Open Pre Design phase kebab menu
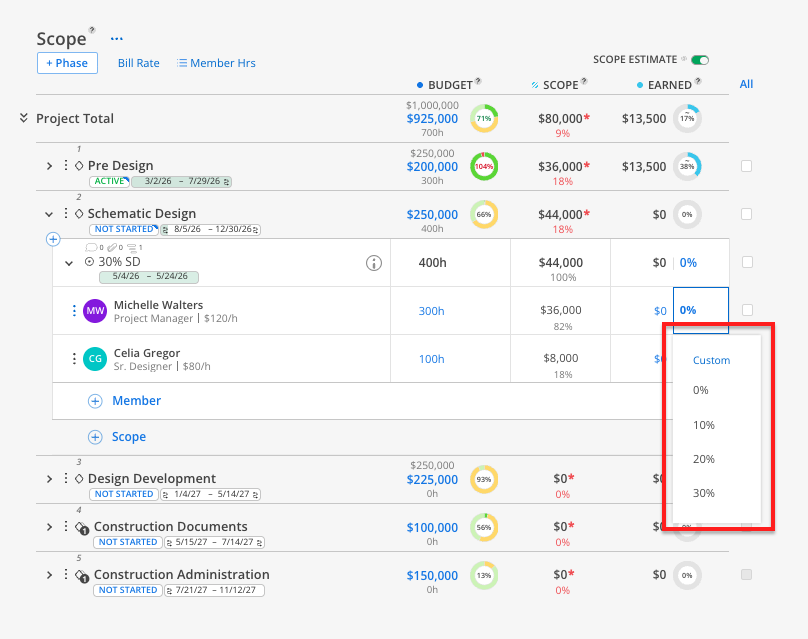Image resolution: width=808 pixels, height=639 pixels. tap(65, 165)
